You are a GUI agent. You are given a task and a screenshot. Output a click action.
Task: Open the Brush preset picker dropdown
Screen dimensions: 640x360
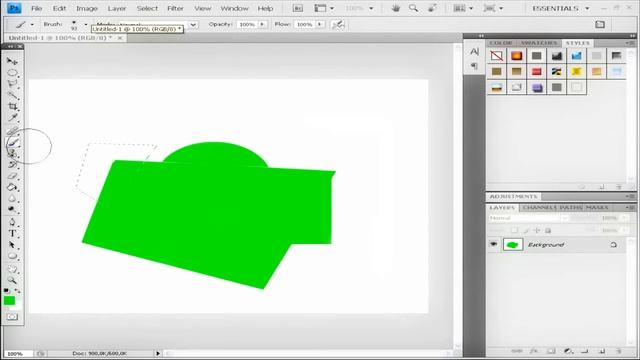point(86,24)
